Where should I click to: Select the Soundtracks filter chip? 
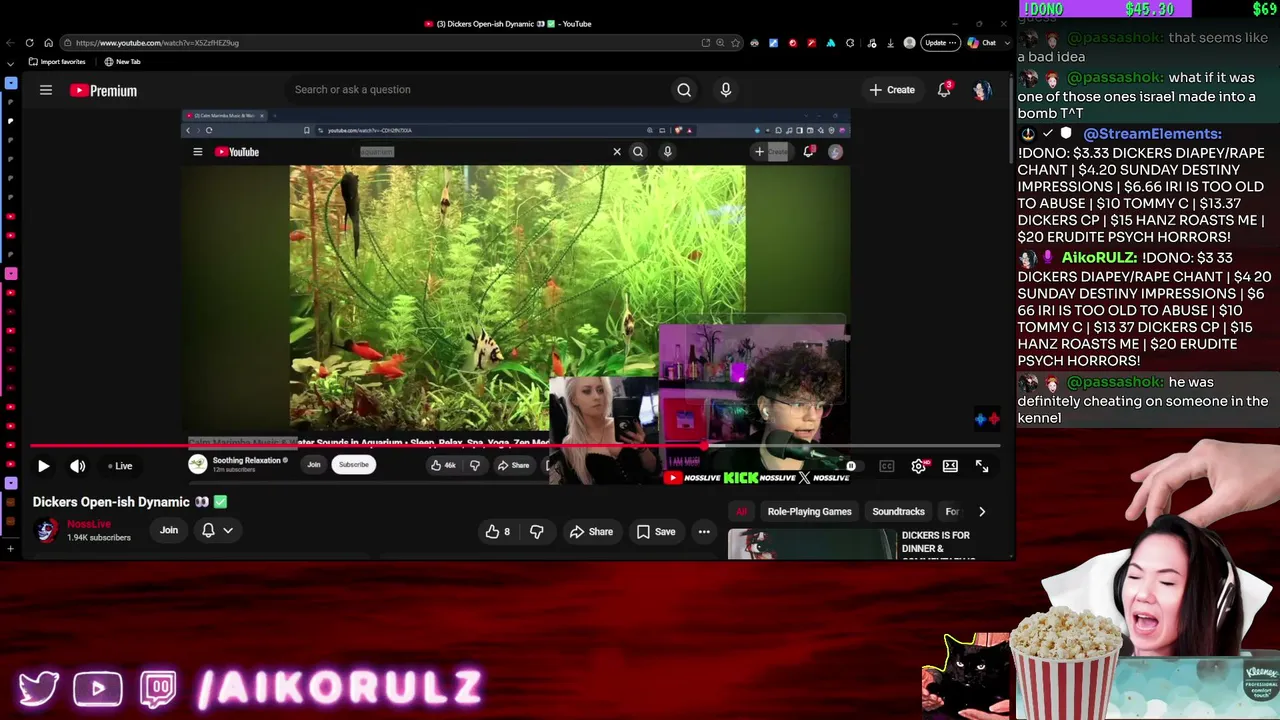(x=898, y=512)
